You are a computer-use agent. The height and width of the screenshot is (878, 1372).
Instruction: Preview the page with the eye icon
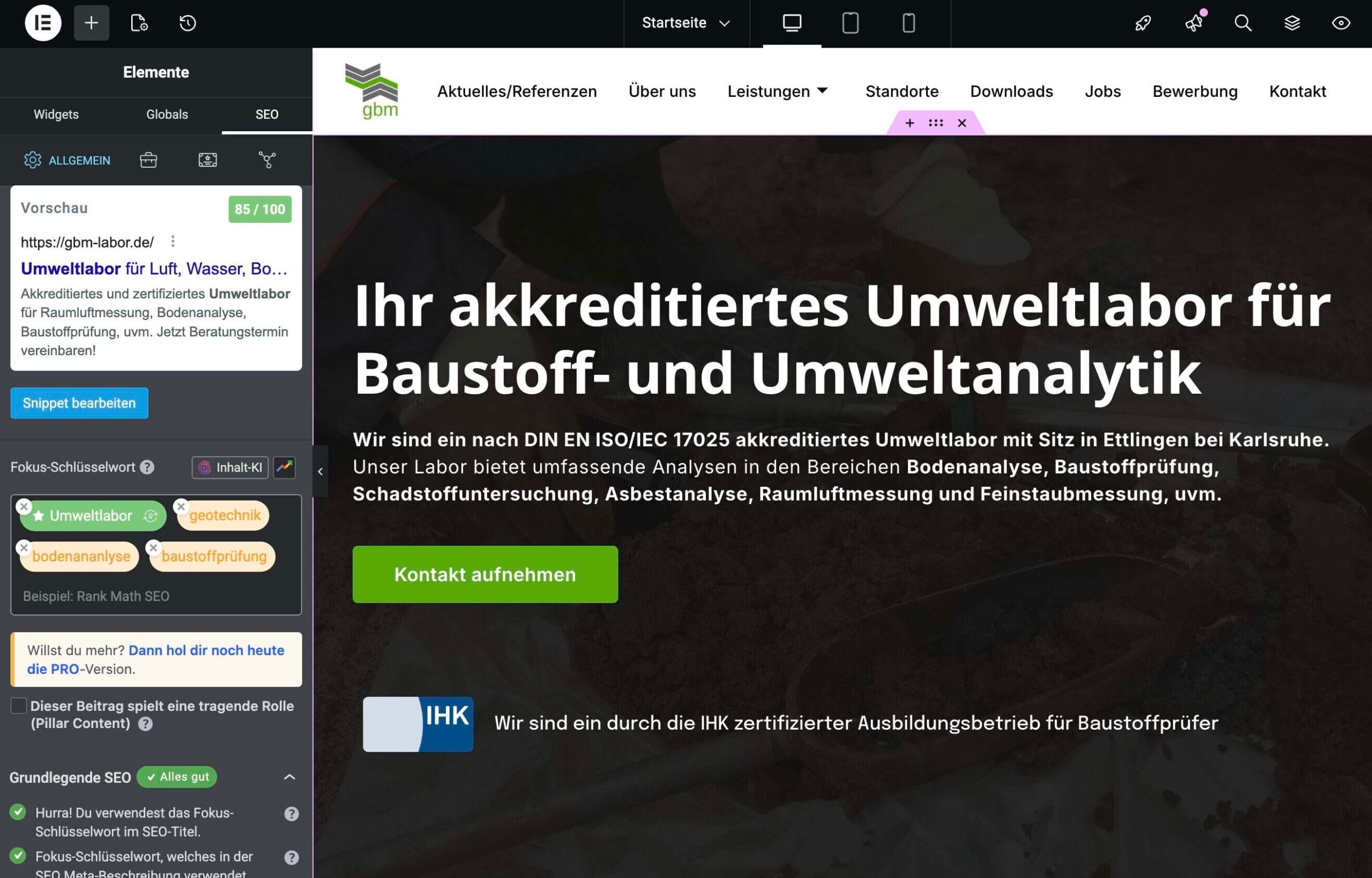coord(1341,23)
